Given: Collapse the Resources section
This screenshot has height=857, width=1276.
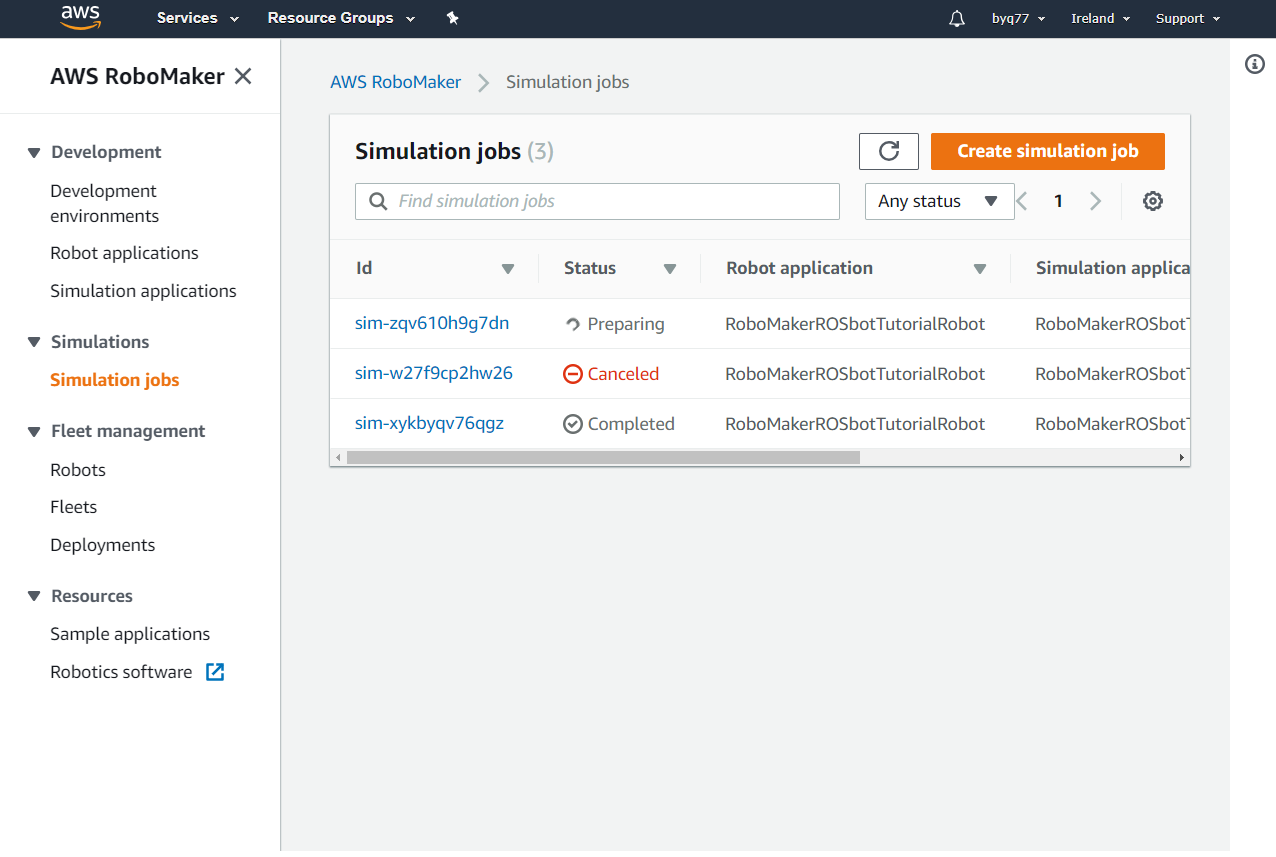Looking at the screenshot, I should coord(34,597).
